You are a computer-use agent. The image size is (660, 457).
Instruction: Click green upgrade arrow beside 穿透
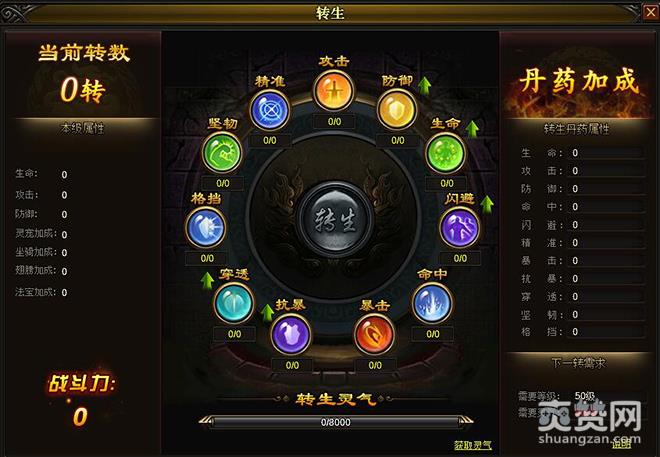pyautogui.click(x=207, y=281)
